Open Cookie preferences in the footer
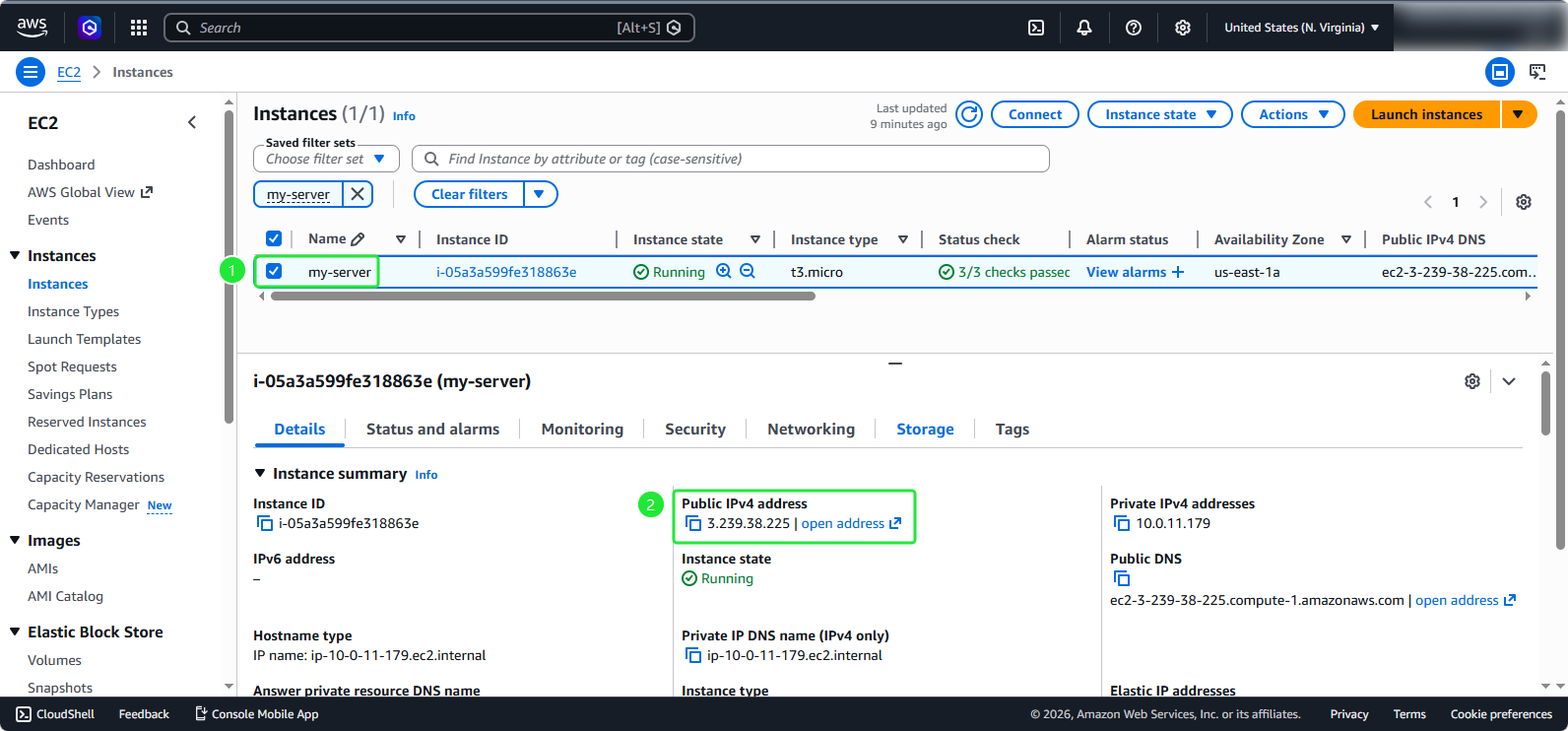This screenshot has width=1568, height=731. coord(1501,714)
